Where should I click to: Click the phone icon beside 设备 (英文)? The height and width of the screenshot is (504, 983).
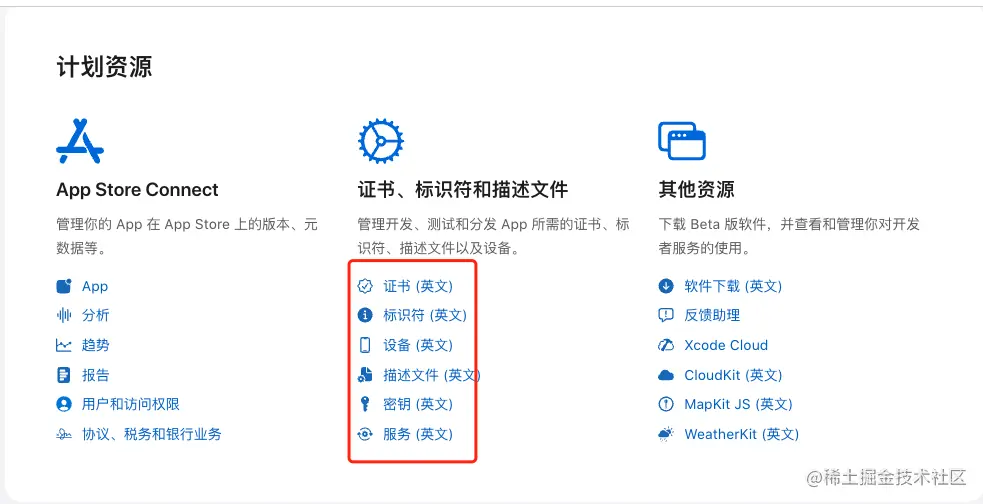[365, 345]
